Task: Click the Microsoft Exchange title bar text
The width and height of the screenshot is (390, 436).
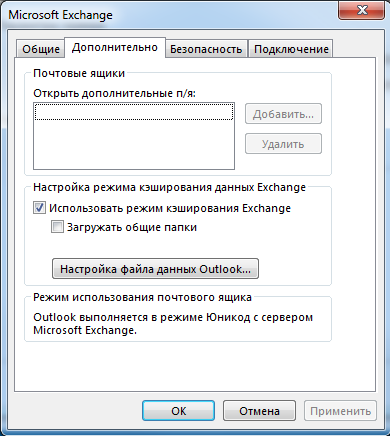Action: [60, 15]
